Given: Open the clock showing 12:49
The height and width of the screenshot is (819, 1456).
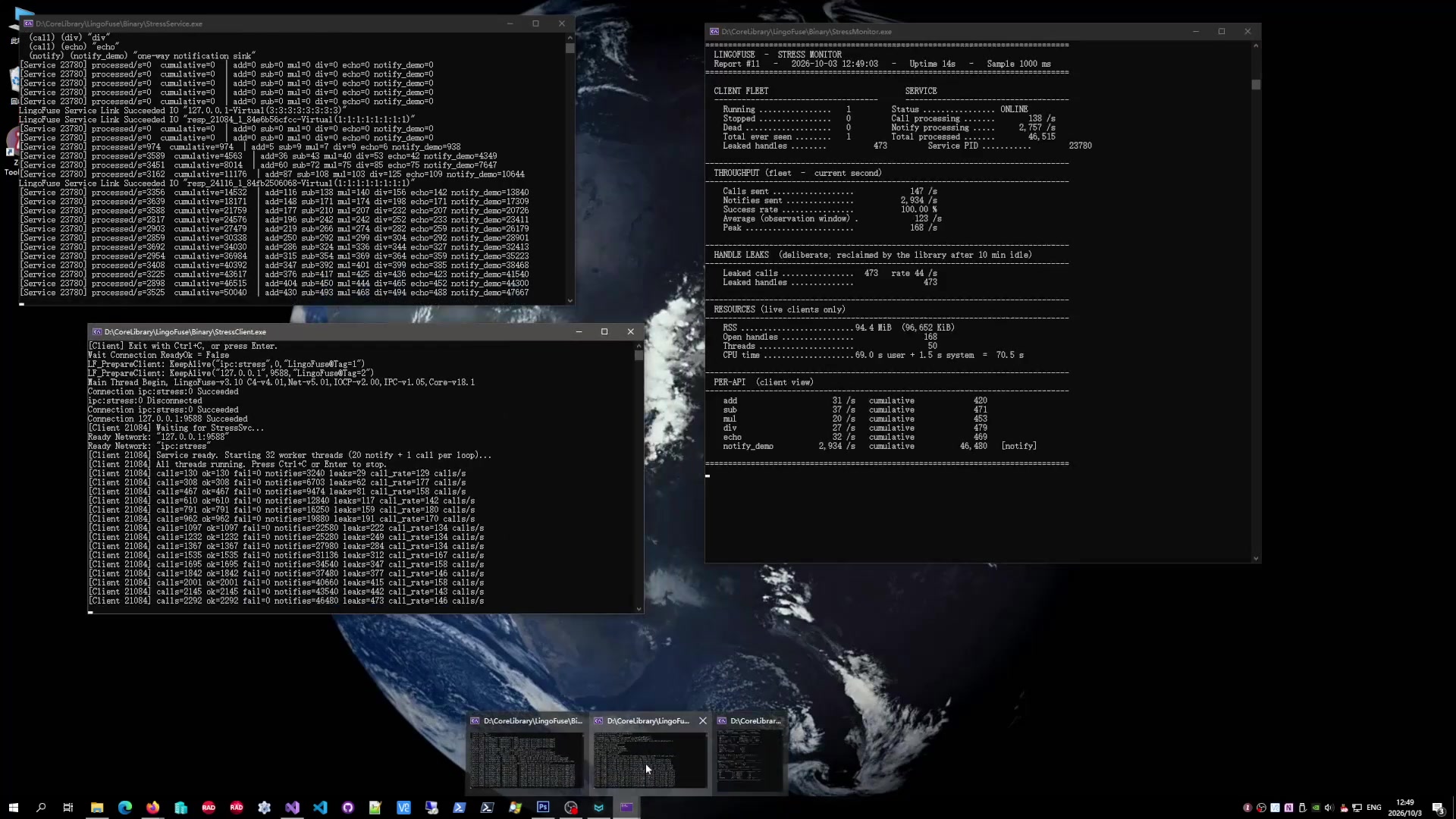Looking at the screenshot, I should 1405,808.
